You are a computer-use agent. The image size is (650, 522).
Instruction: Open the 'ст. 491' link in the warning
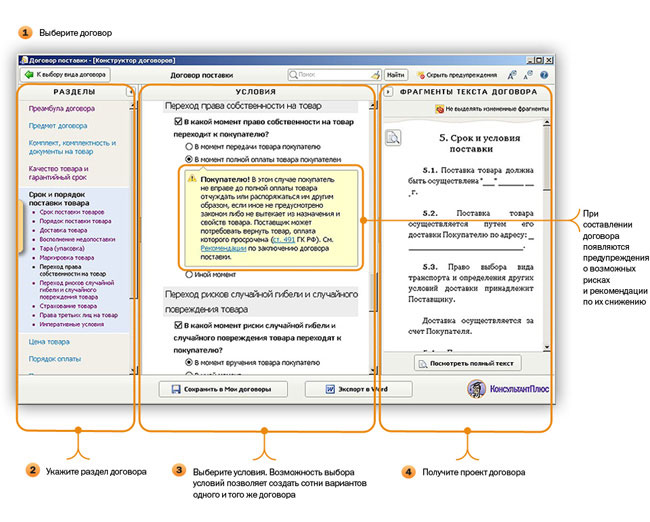click(x=283, y=240)
